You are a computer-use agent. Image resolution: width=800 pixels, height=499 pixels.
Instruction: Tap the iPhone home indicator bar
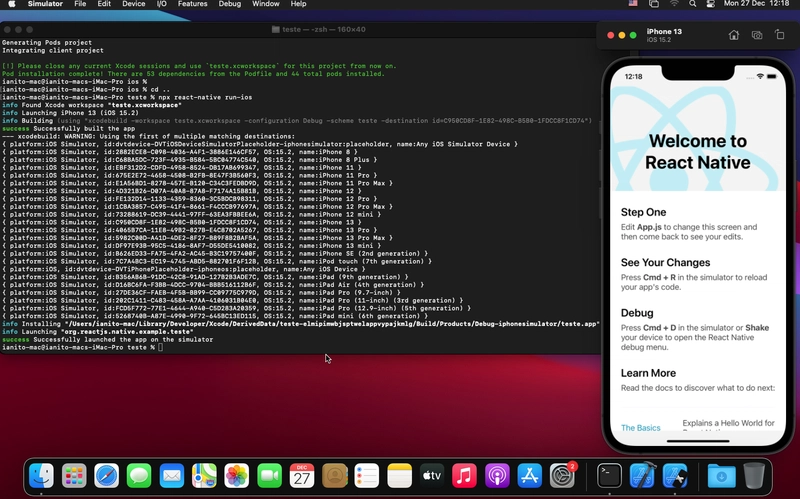point(698,441)
